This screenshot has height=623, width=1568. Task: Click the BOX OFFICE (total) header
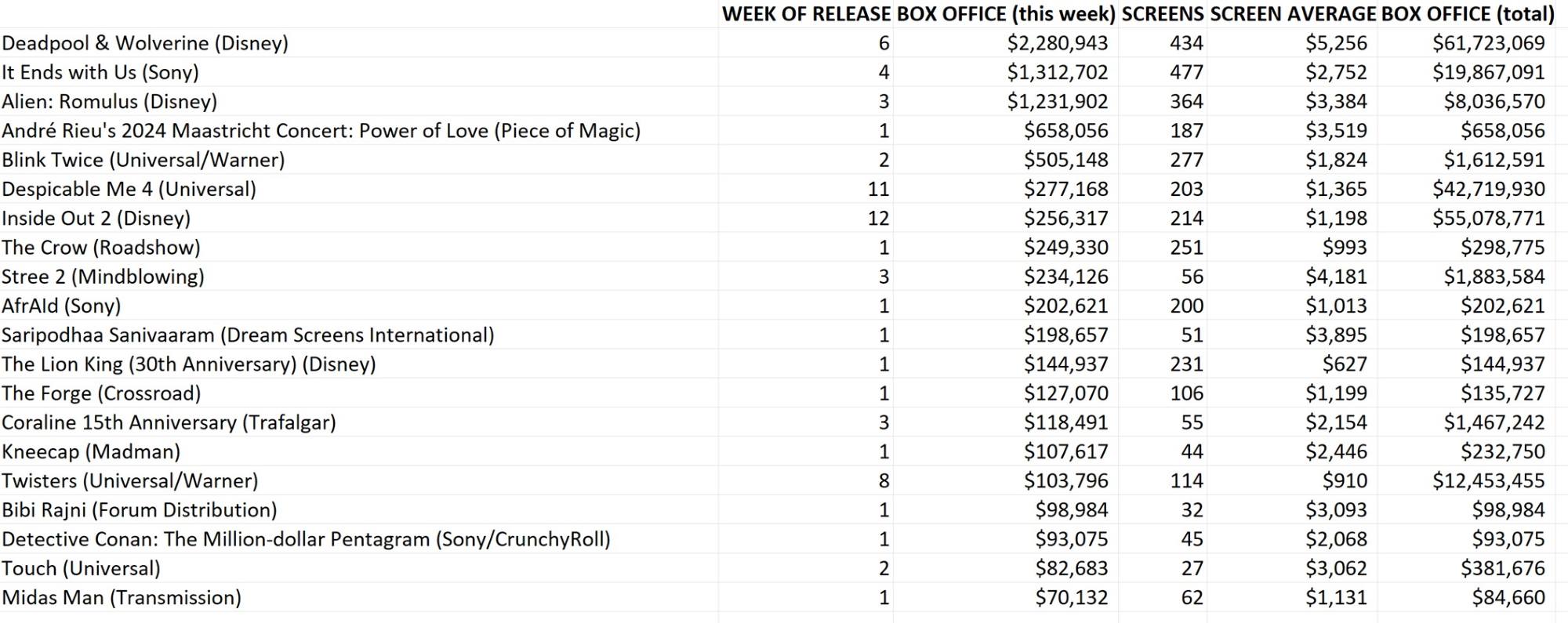tap(1468, 14)
